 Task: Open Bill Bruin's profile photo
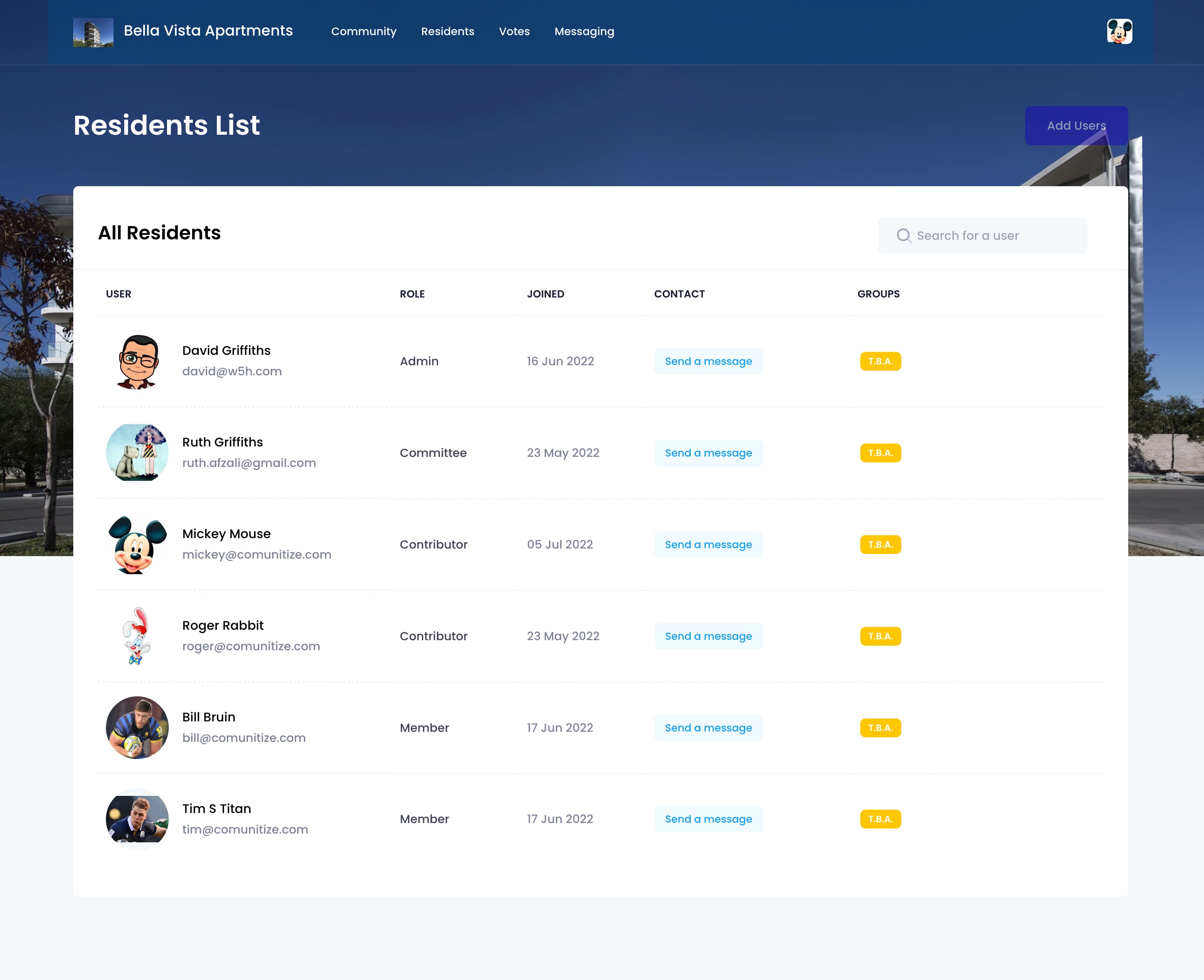tap(137, 728)
